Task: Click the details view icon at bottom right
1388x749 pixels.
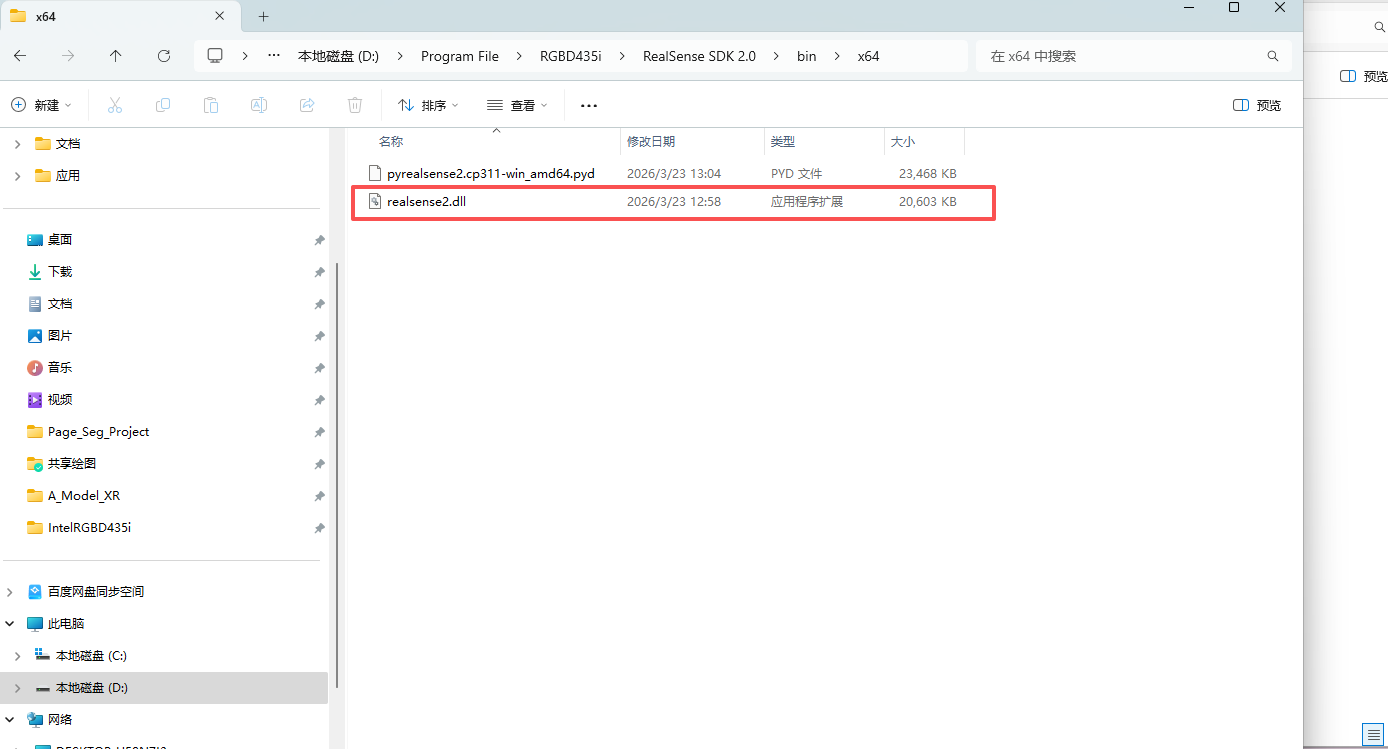Action: point(1372,734)
